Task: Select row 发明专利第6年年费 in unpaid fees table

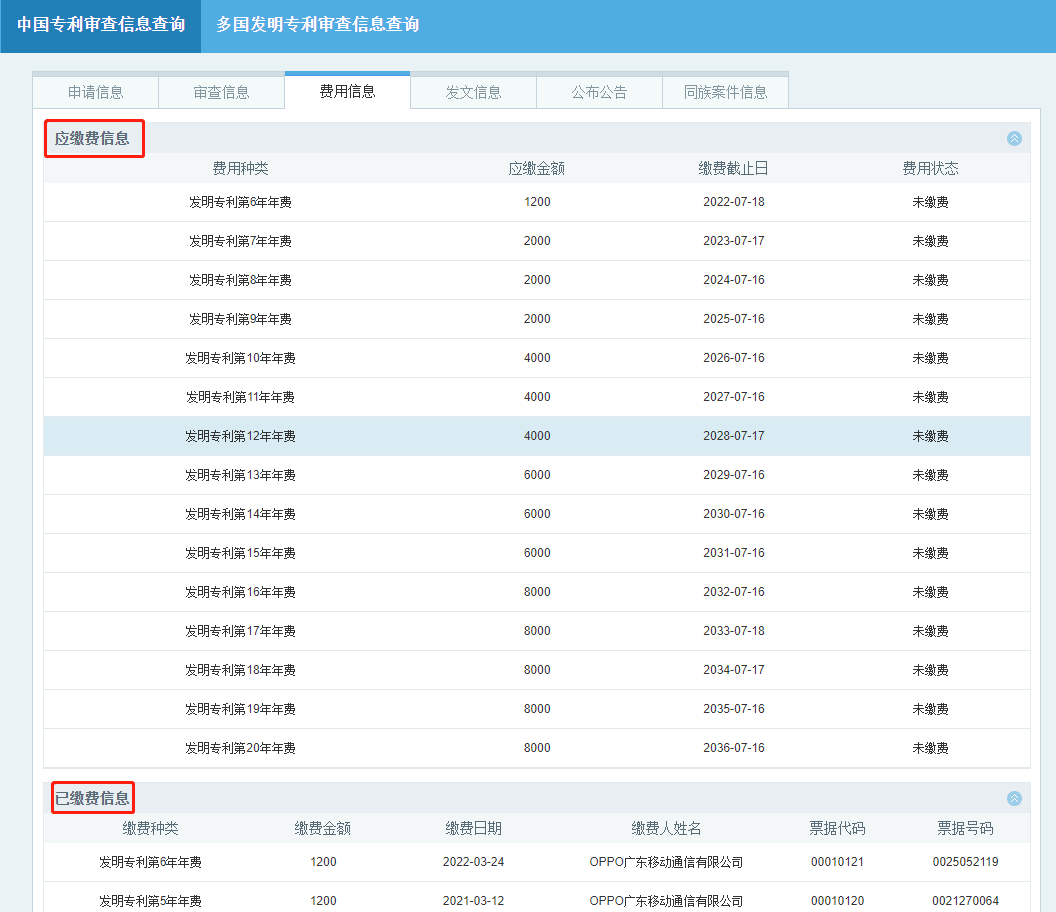Action: click(x=537, y=202)
